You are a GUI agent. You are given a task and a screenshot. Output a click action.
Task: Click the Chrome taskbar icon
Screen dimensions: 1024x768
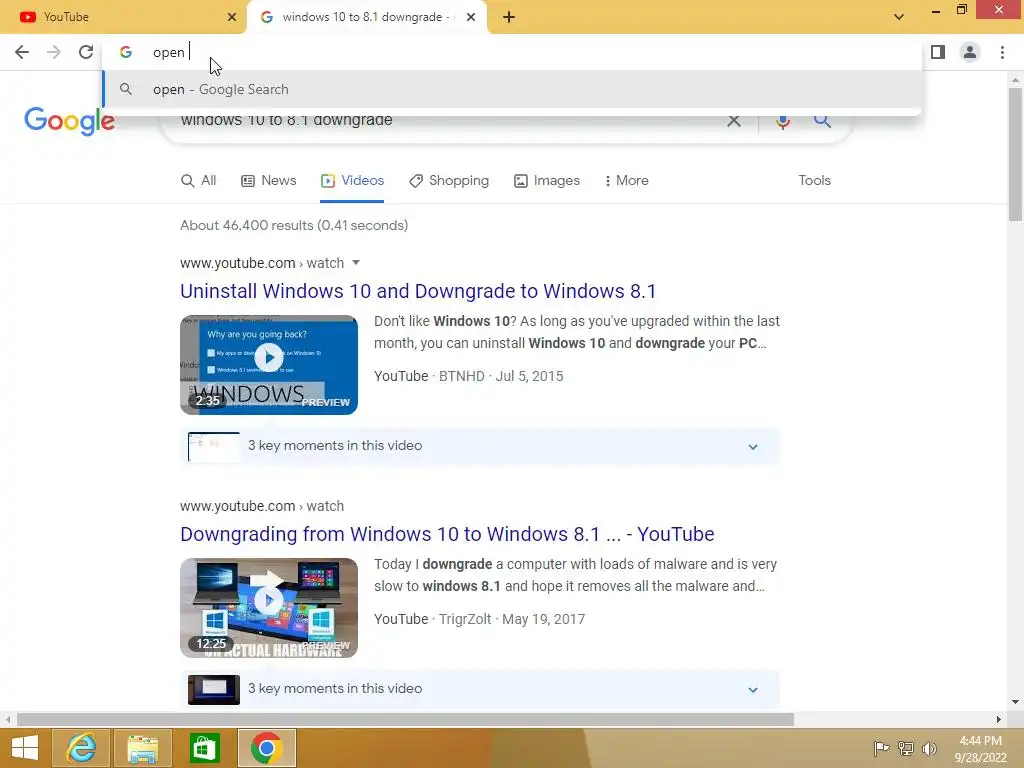[x=266, y=748]
